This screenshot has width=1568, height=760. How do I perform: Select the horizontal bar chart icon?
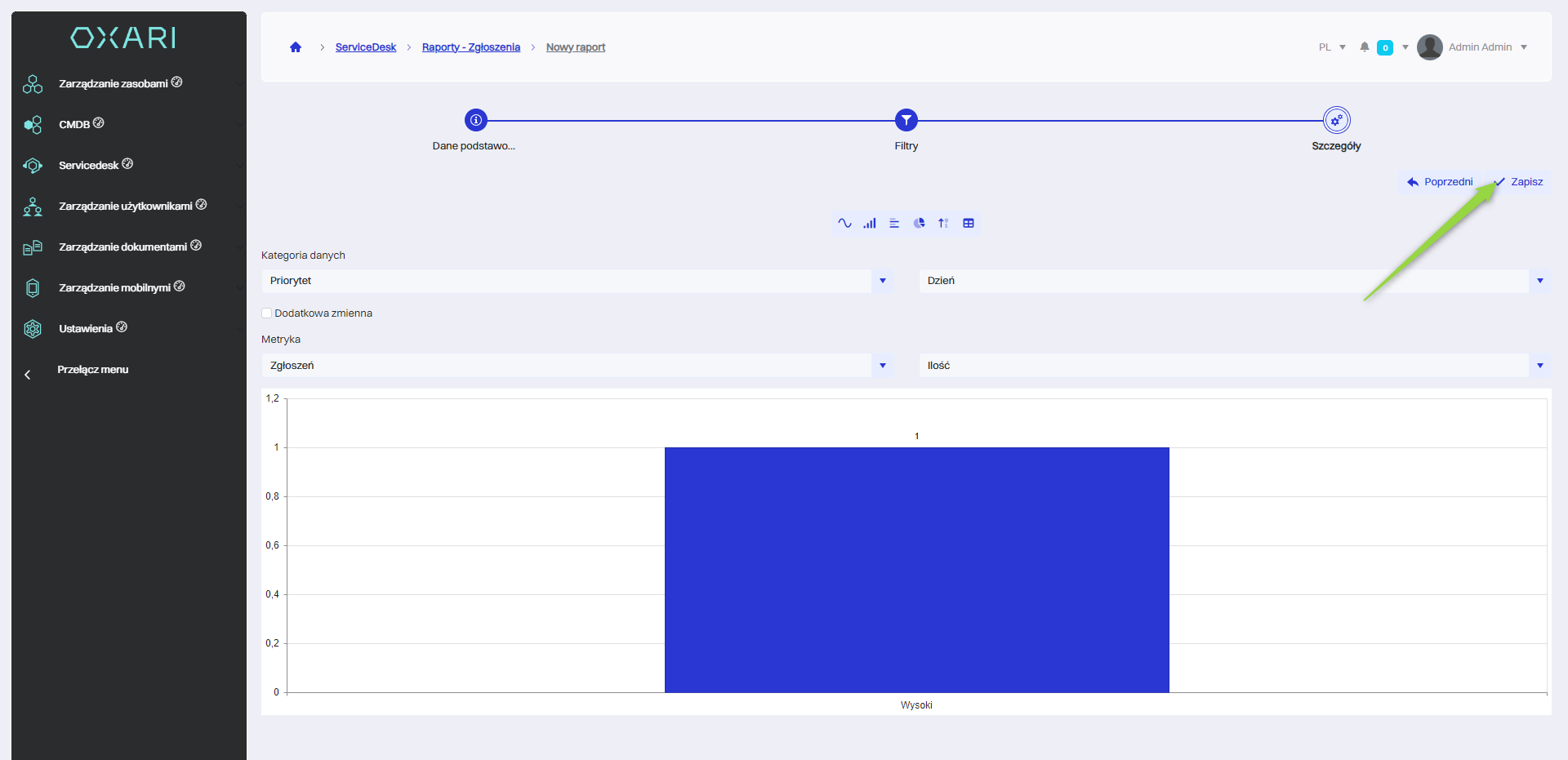[x=894, y=223]
